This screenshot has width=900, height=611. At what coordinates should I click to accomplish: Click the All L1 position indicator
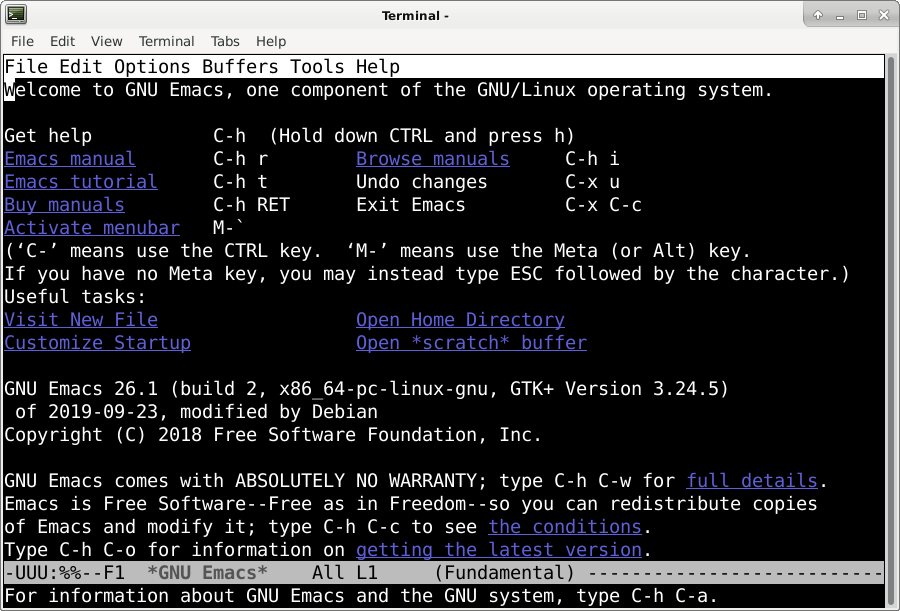(x=344, y=573)
